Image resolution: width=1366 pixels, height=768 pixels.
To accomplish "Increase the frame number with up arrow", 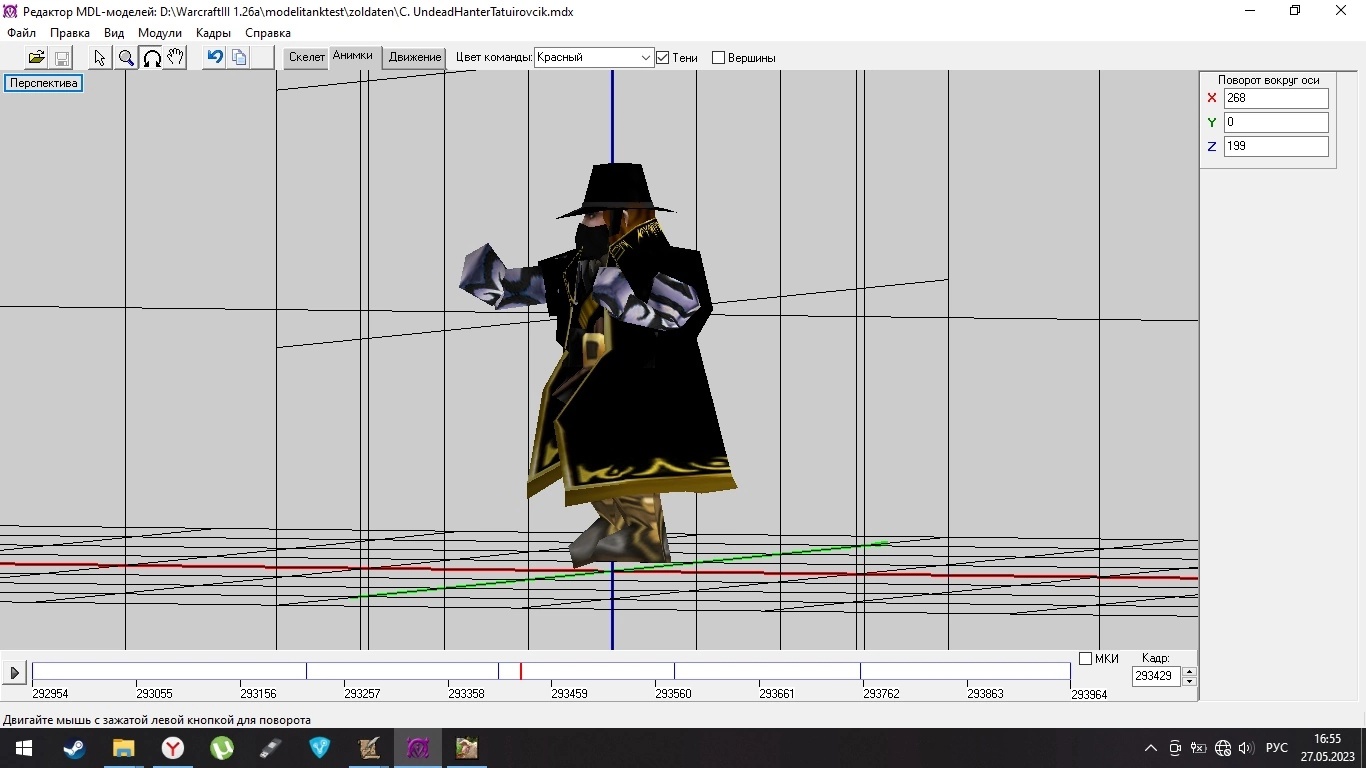I will [x=1189, y=671].
